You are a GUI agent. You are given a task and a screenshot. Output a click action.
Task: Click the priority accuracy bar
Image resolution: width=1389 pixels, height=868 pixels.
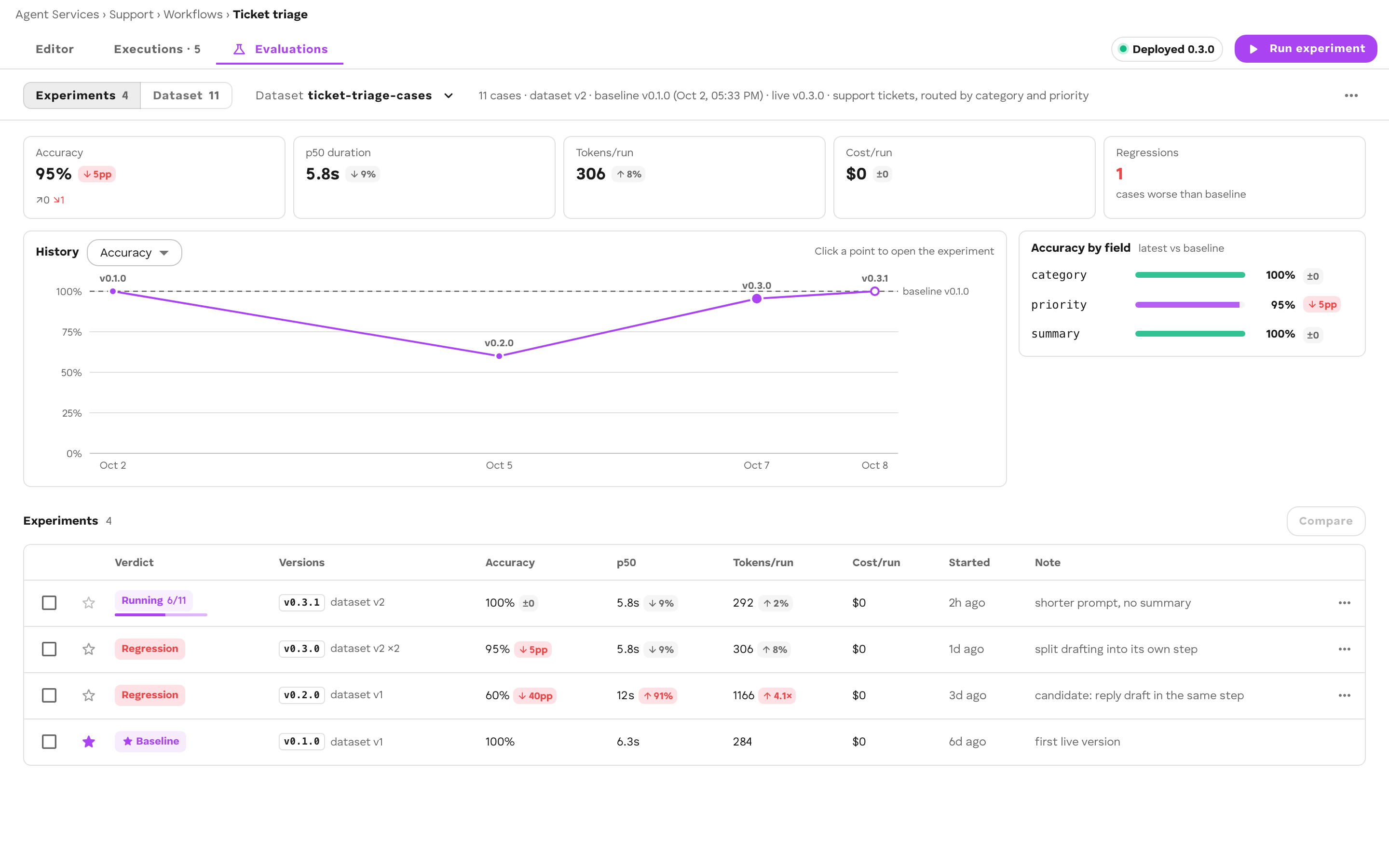1190,305
